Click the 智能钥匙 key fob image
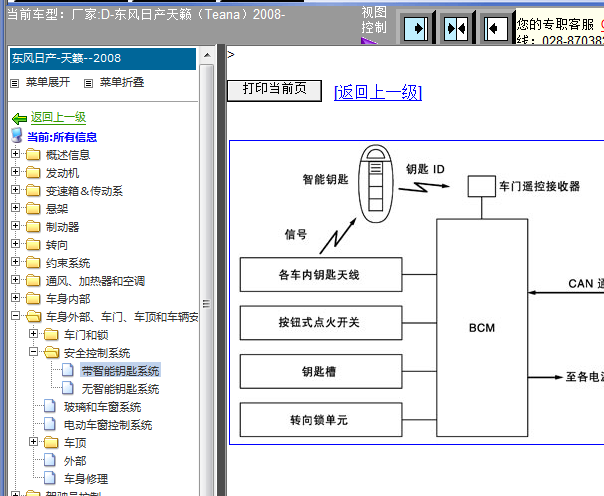This screenshot has height=496, width=604. point(376,184)
